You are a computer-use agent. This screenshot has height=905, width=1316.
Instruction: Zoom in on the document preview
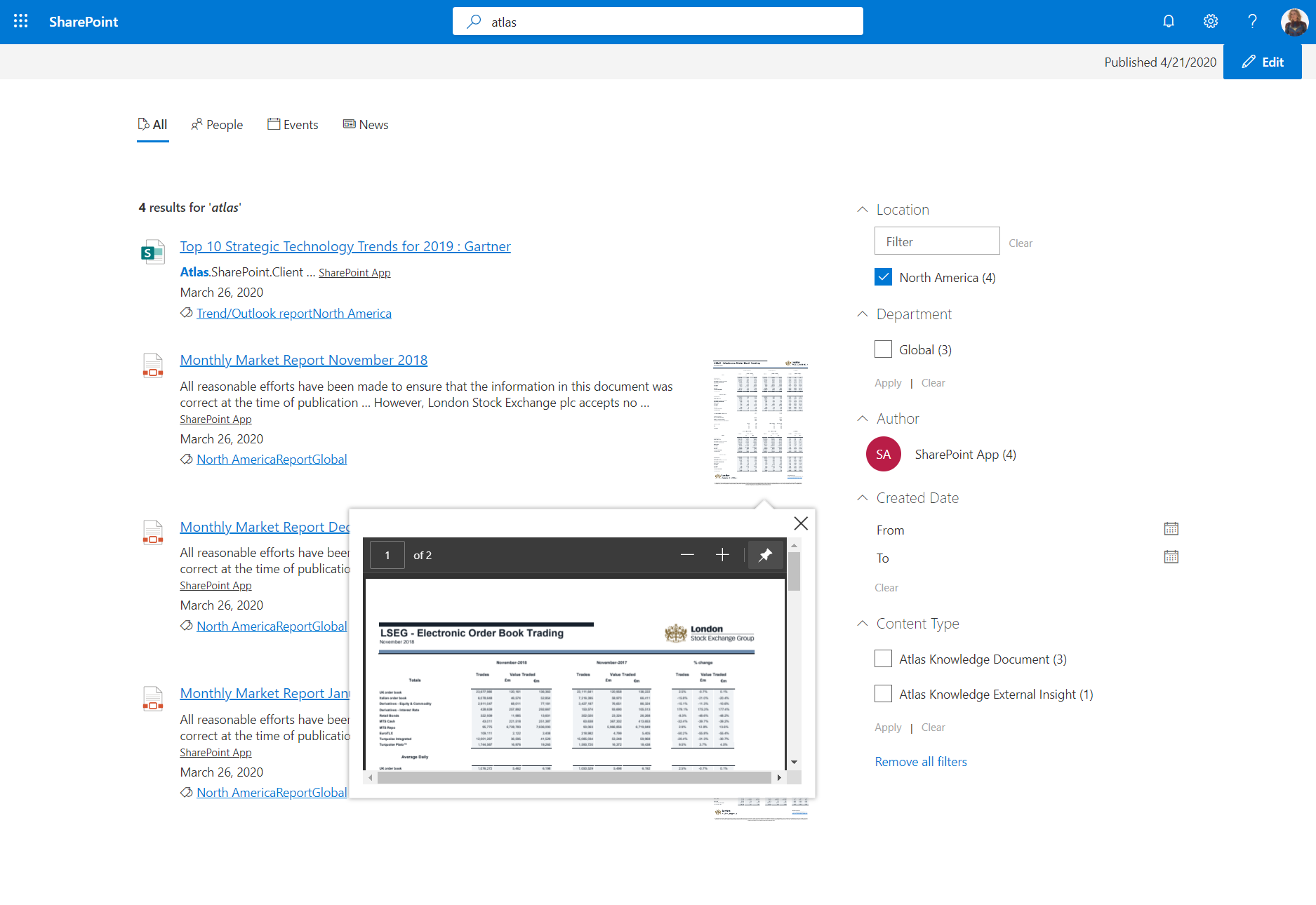722,555
